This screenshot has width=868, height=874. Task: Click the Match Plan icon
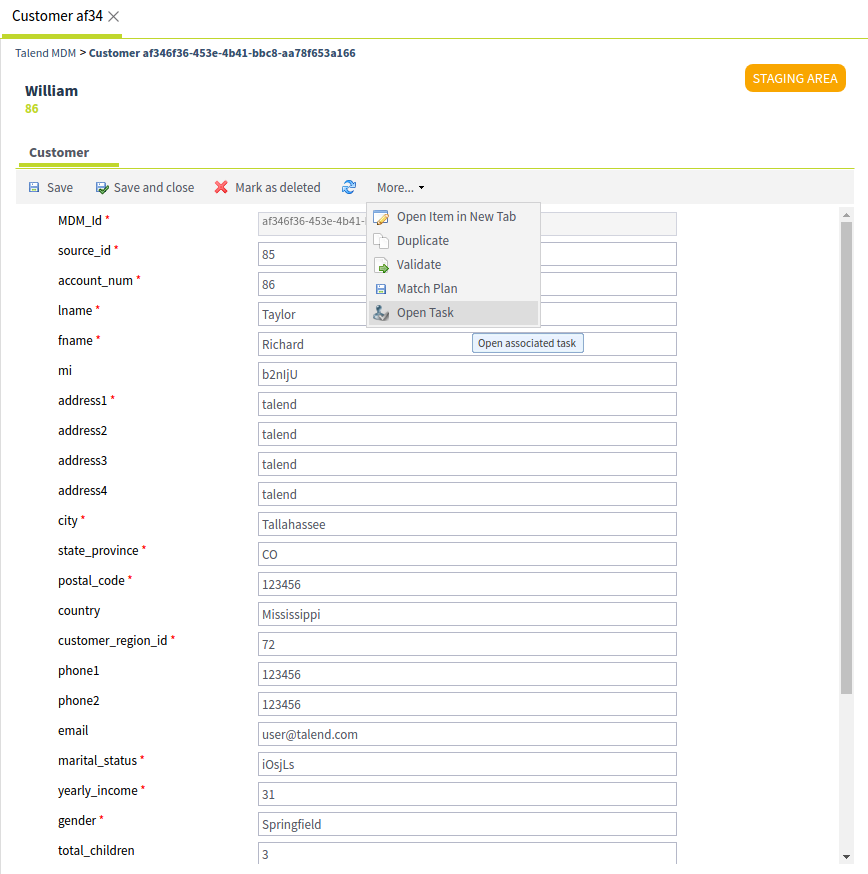click(381, 289)
